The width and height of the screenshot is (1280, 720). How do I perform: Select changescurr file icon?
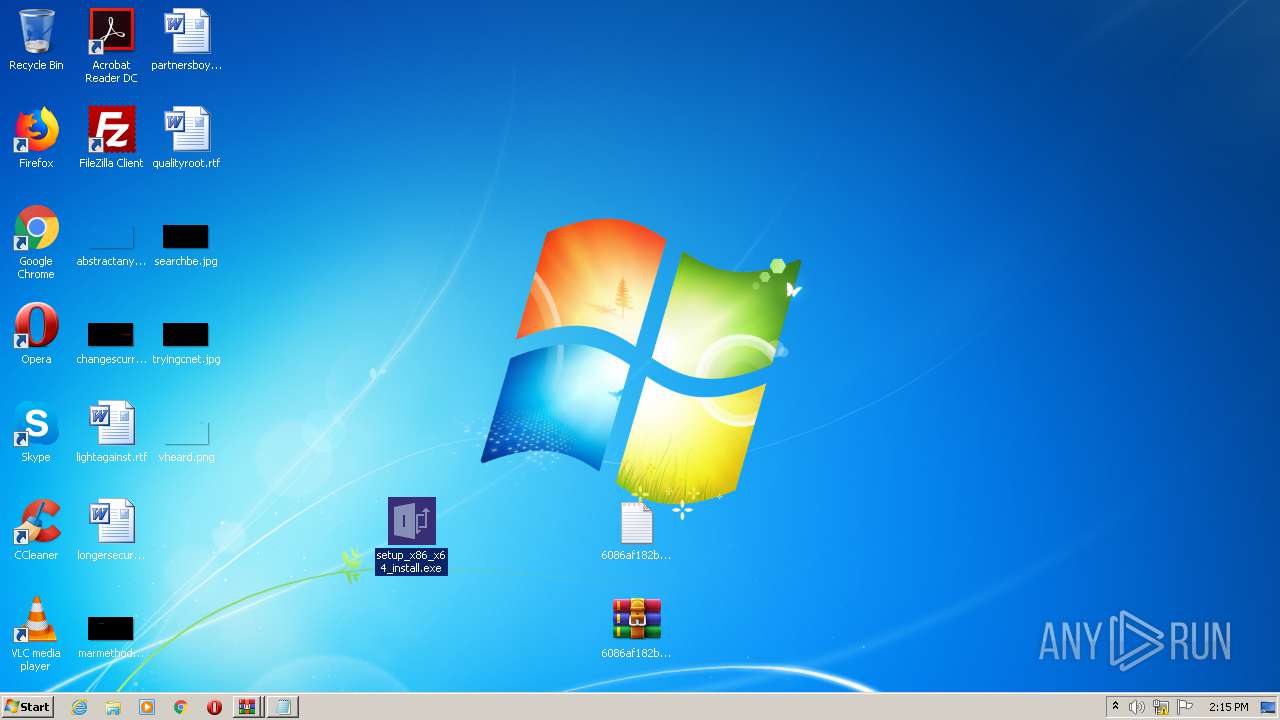pyautogui.click(x=111, y=344)
